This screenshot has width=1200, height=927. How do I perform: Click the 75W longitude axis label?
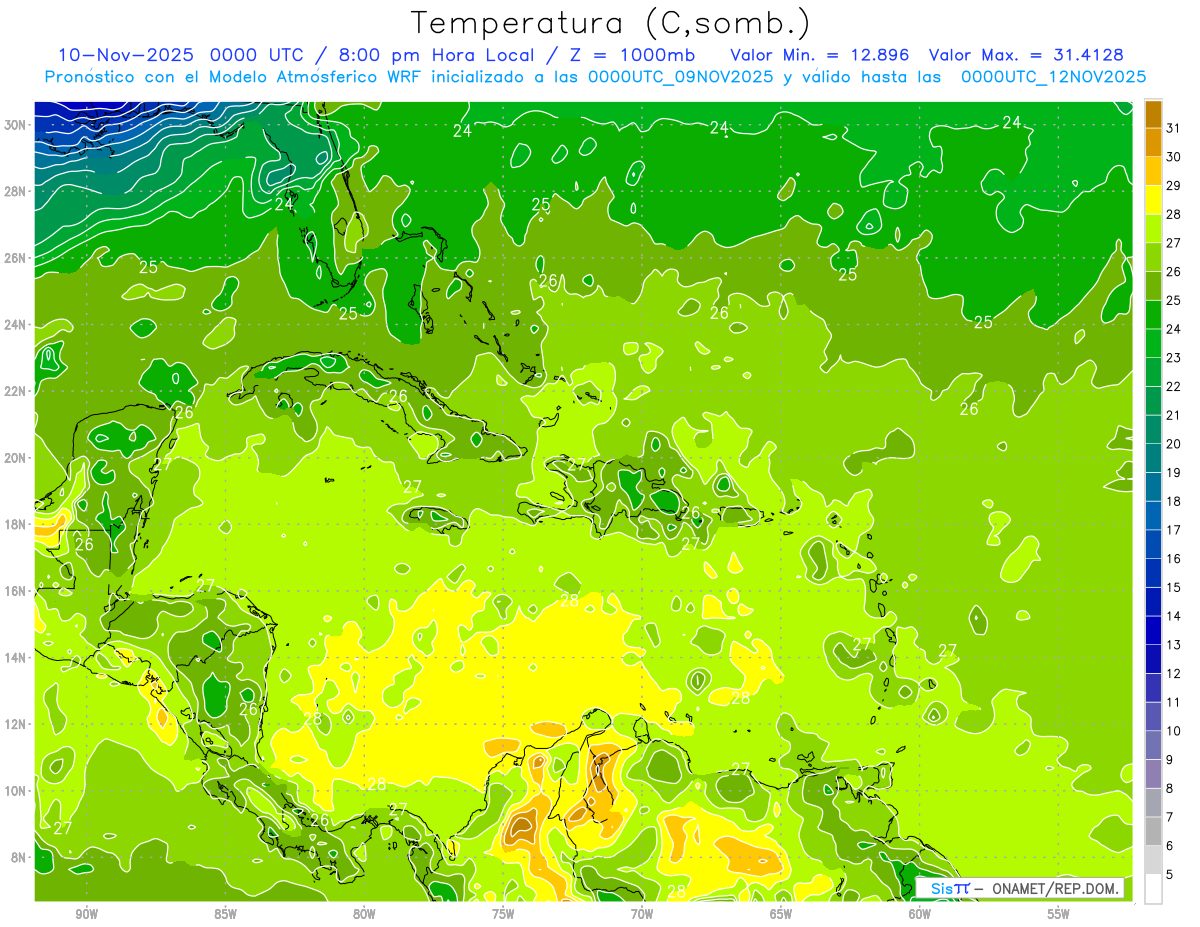(503, 915)
